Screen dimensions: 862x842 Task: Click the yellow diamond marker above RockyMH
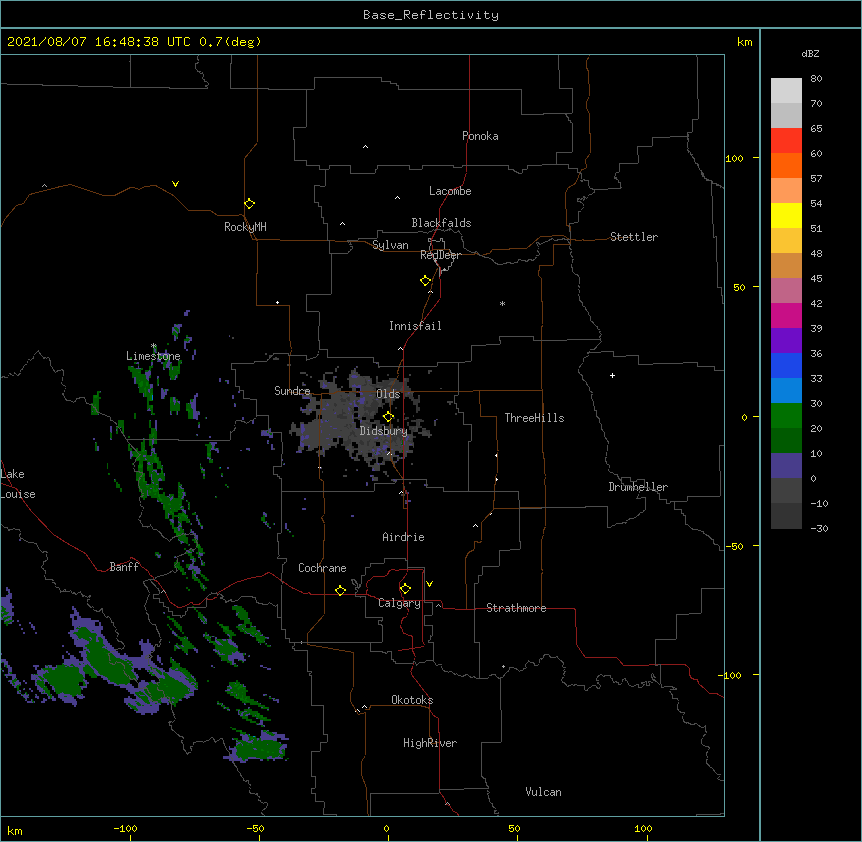tap(249, 203)
